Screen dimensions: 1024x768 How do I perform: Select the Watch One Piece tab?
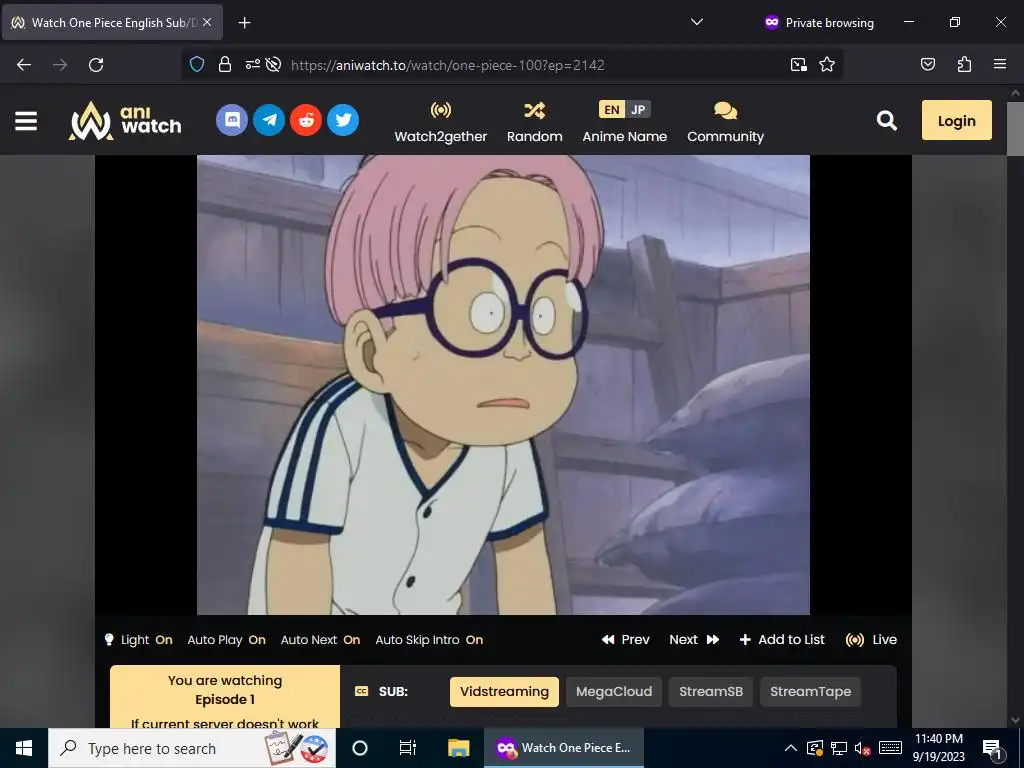click(112, 22)
